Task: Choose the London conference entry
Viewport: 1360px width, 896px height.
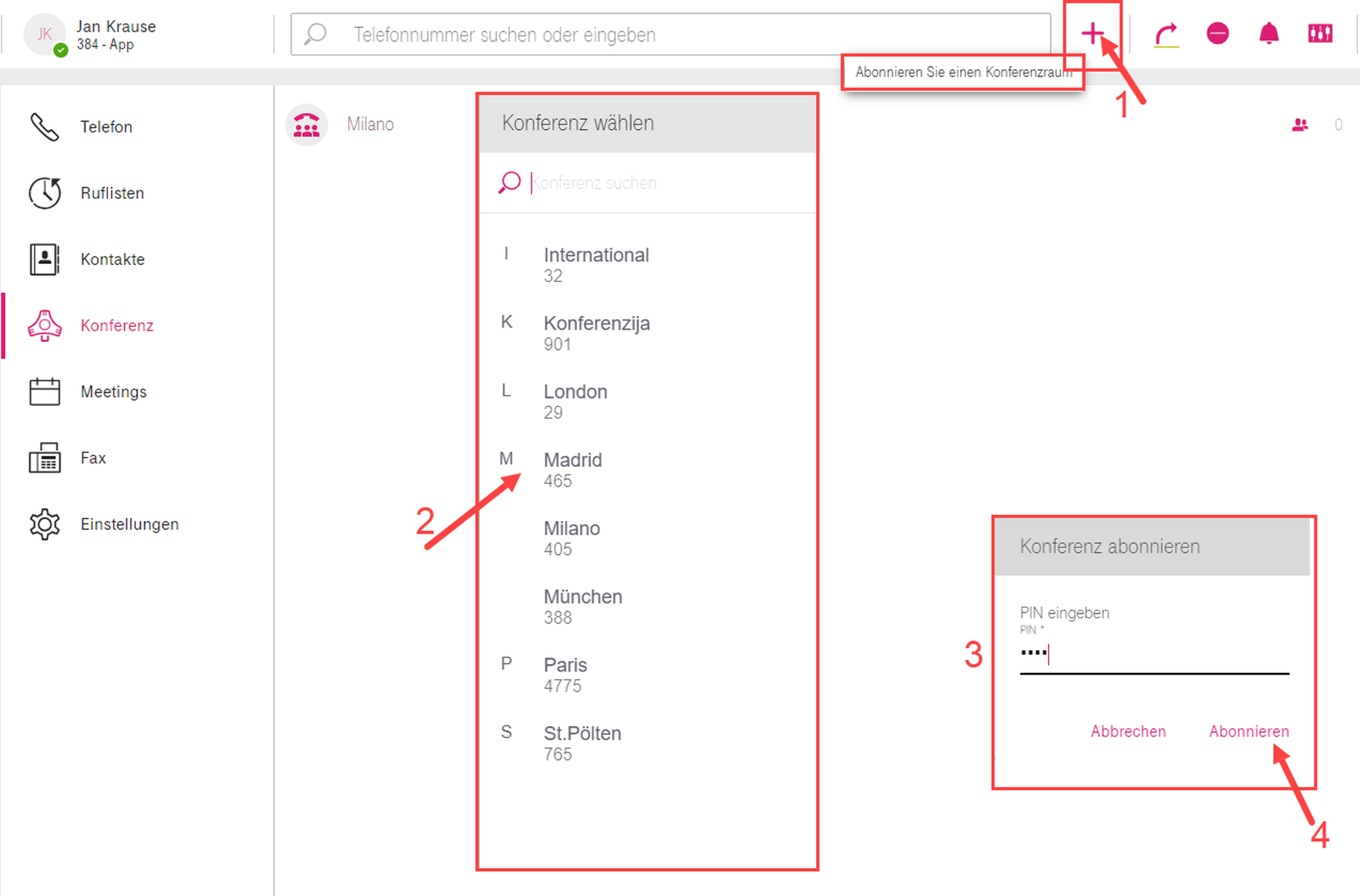Action: pyautogui.click(x=575, y=401)
